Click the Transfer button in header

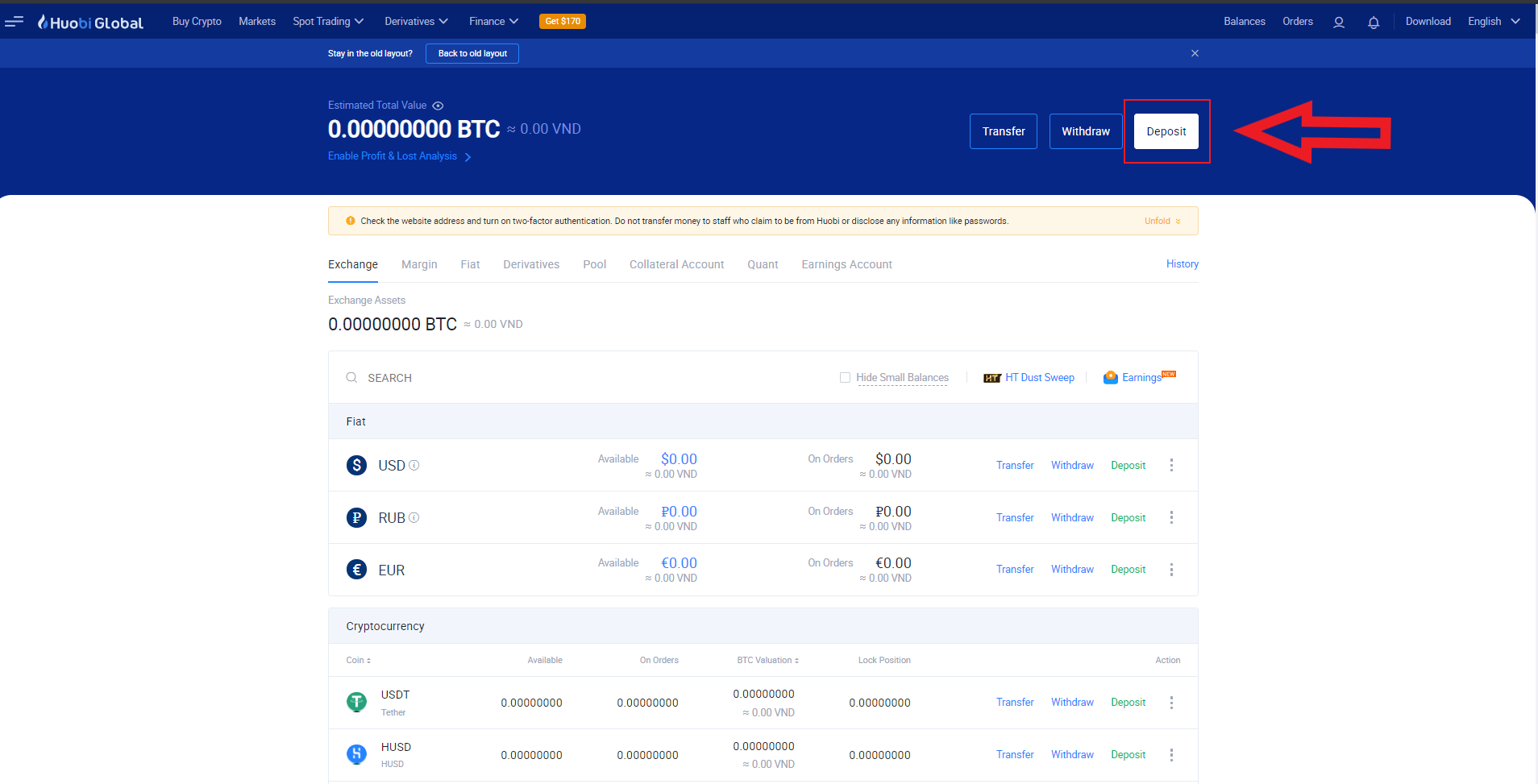coord(1004,131)
